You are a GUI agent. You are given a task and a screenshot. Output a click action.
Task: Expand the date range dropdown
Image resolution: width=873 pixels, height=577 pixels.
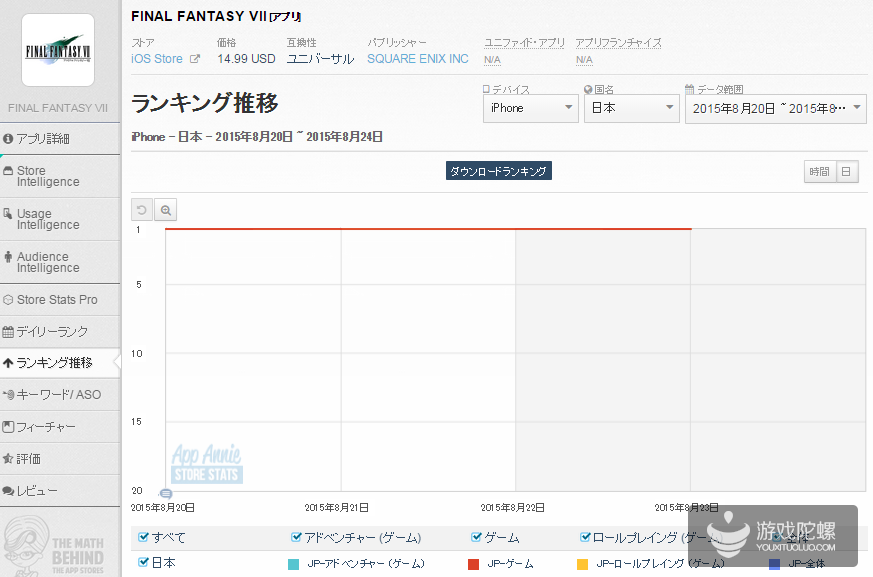coord(775,108)
